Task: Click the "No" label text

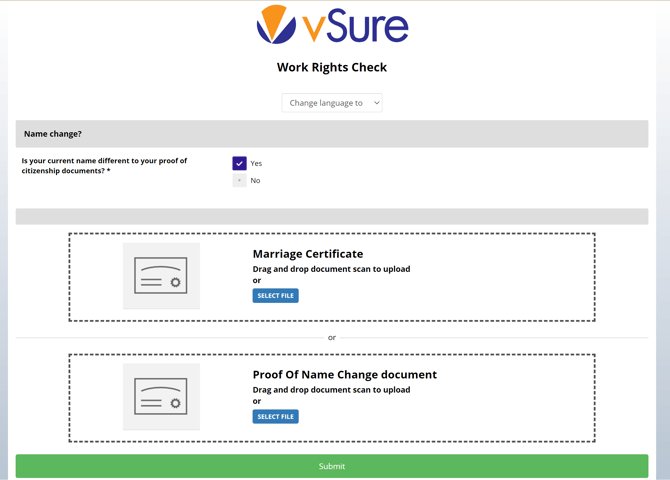Action: pos(256,180)
